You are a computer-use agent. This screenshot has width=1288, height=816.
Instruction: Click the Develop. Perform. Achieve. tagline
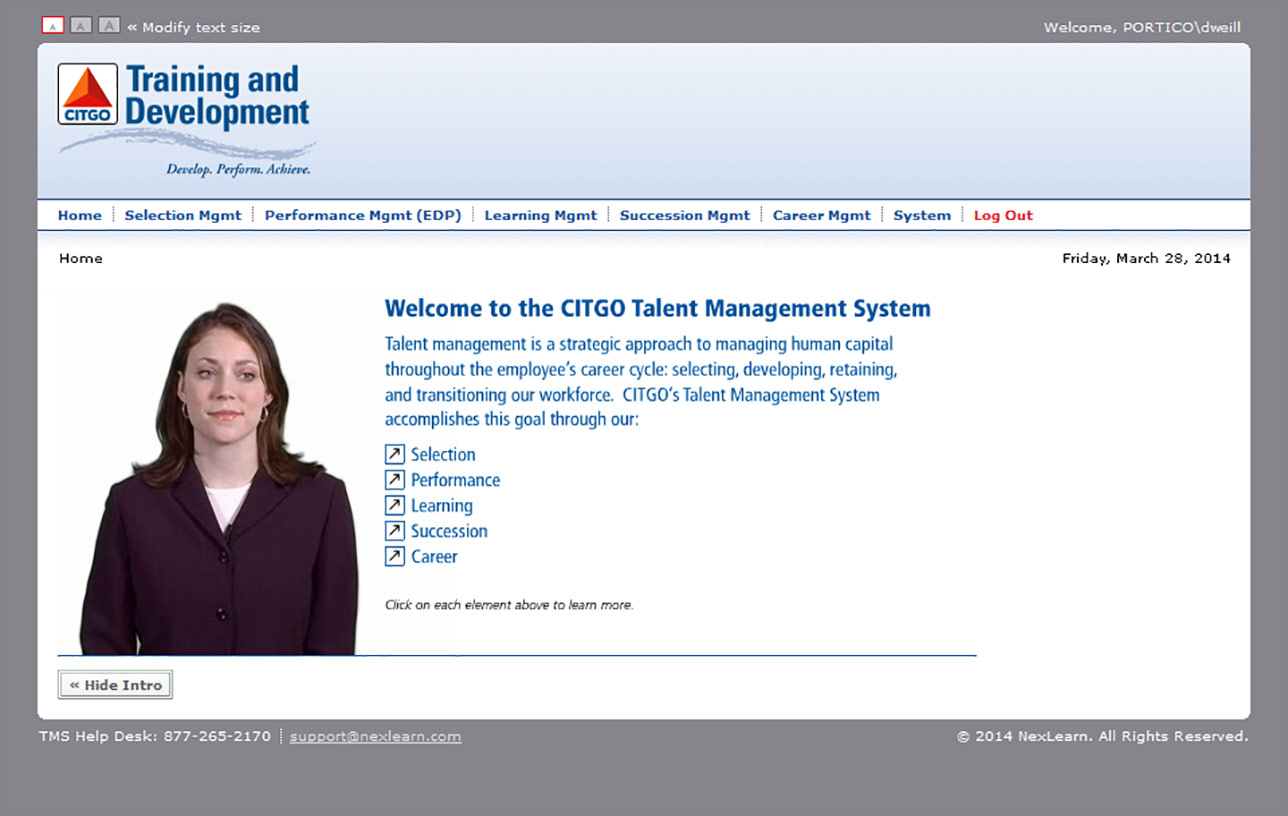point(238,170)
